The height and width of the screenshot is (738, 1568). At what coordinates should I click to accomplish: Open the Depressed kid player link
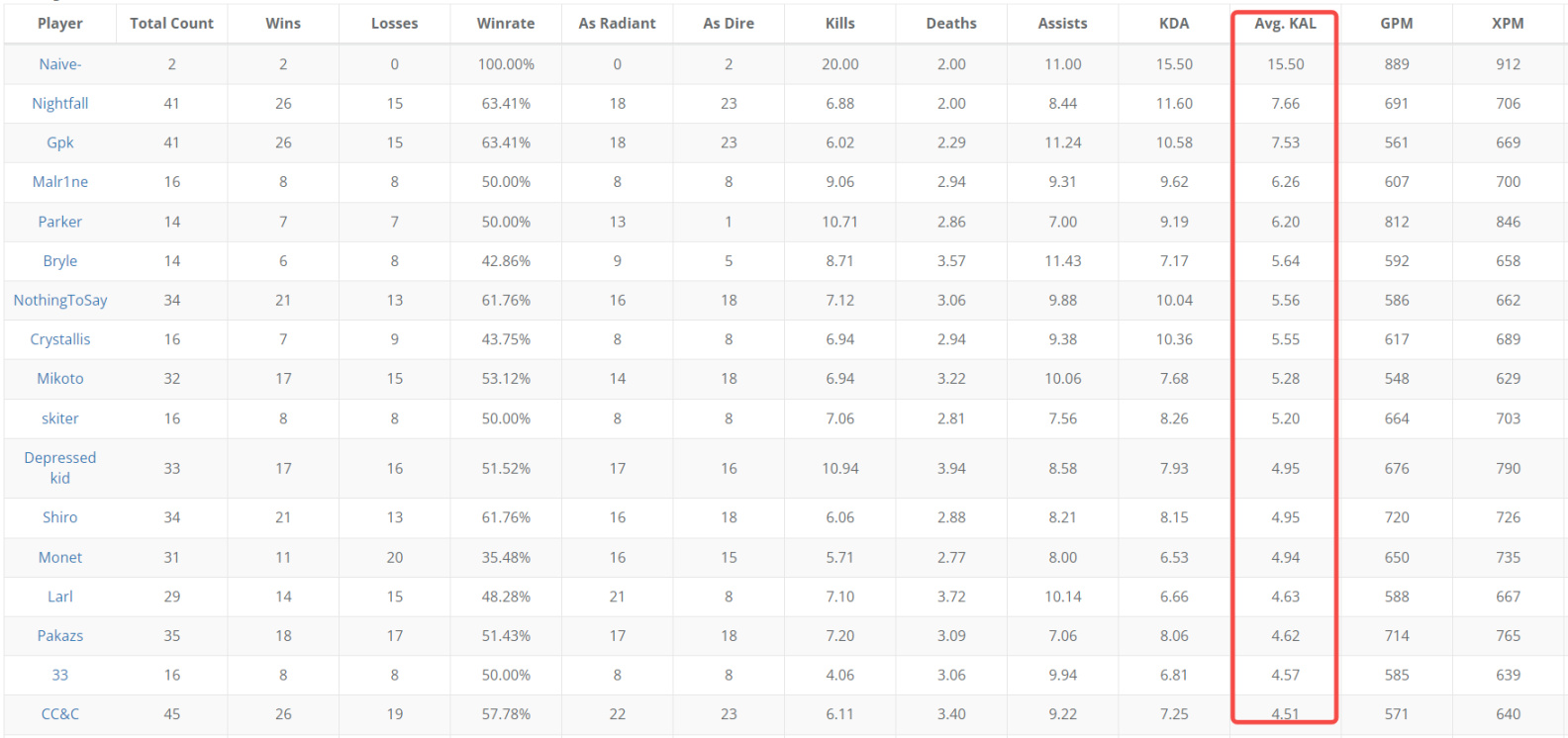(60, 468)
